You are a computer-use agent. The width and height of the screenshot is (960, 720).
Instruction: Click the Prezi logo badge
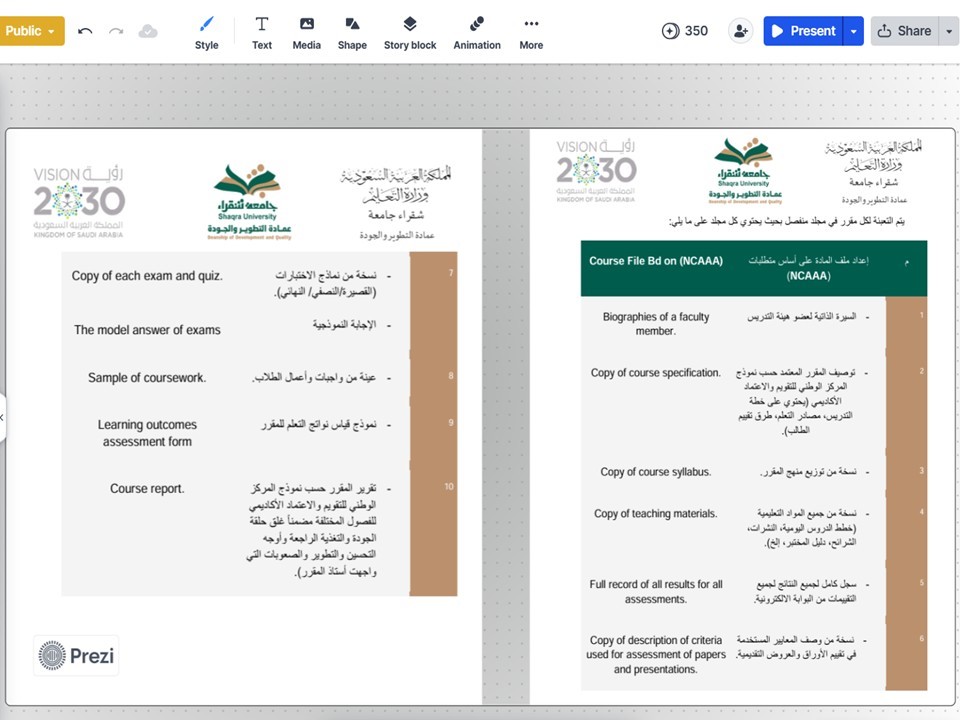76,656
